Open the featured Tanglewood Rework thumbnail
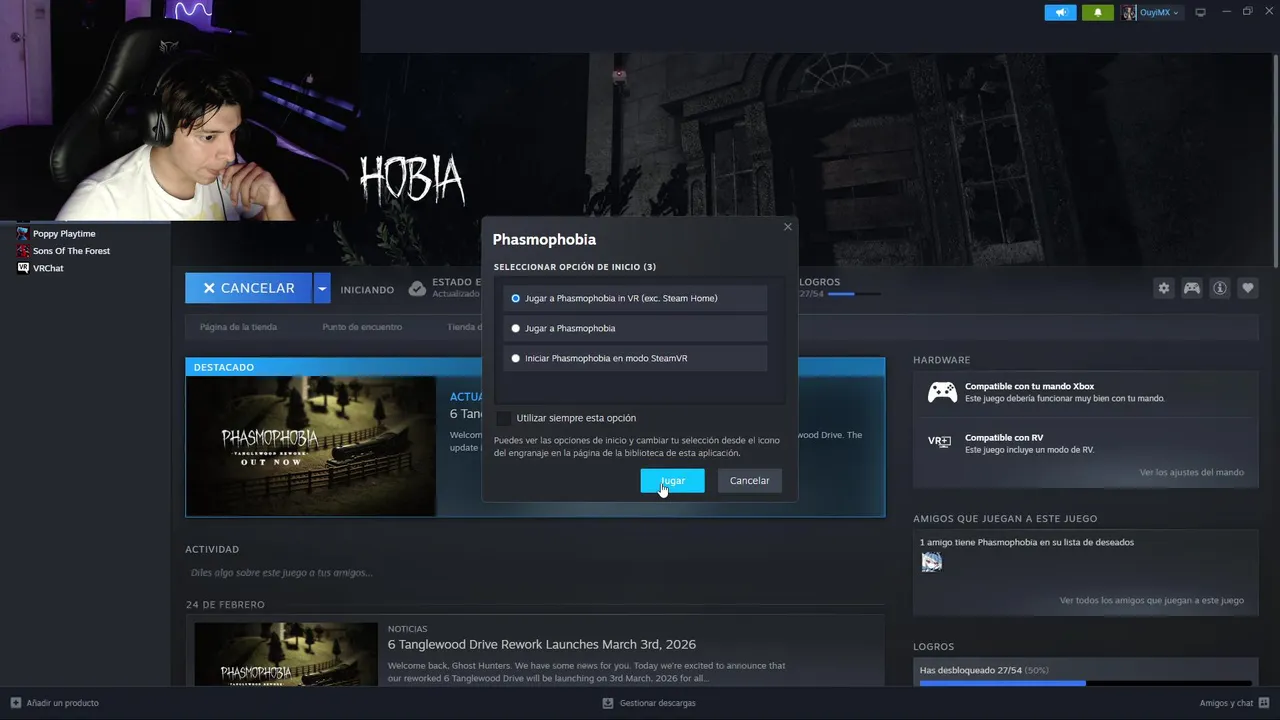The width and height of the screenshot is (1280, 720). (311, 446)
